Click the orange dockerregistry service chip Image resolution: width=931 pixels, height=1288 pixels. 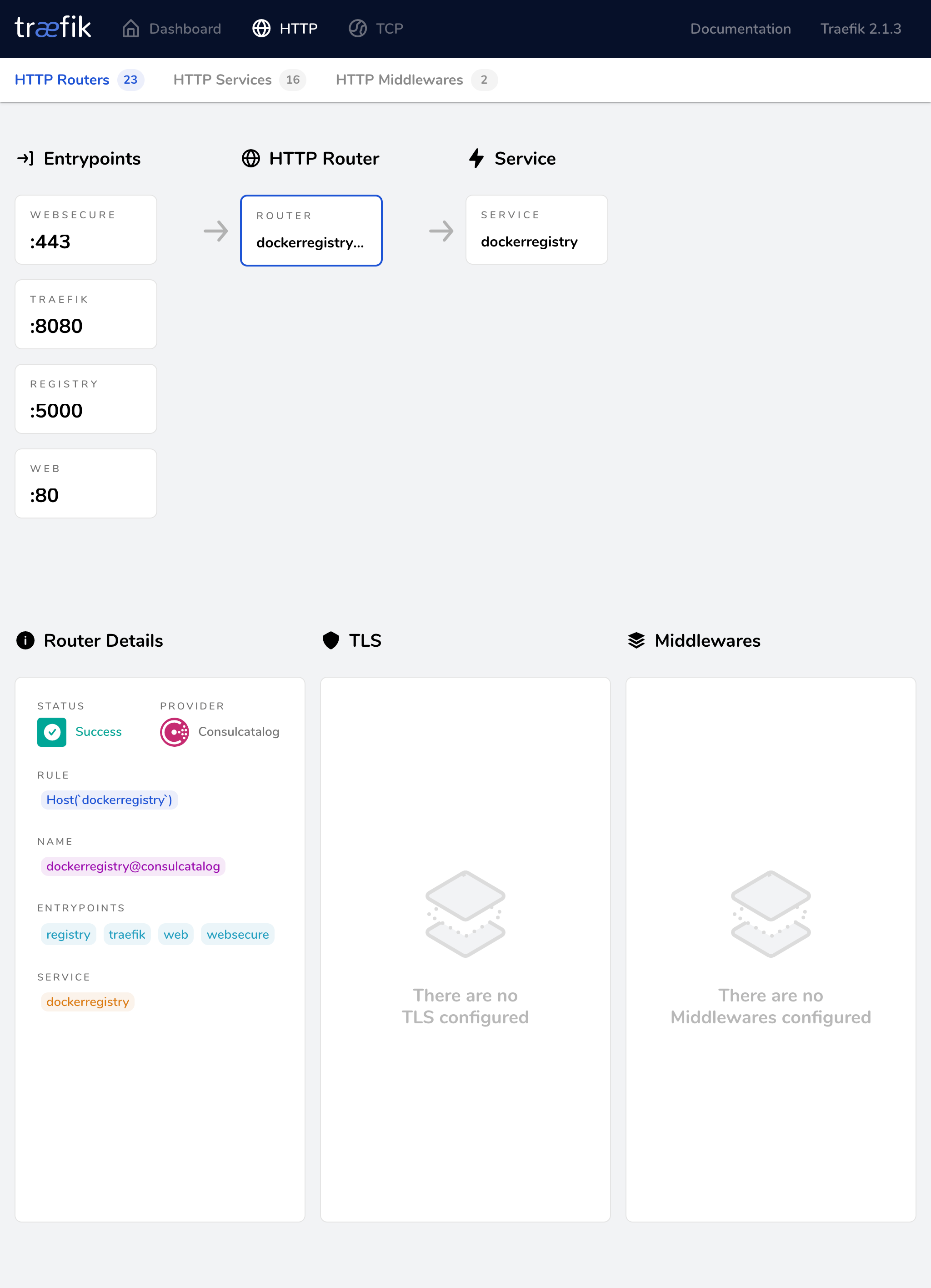coord(87,1002)
